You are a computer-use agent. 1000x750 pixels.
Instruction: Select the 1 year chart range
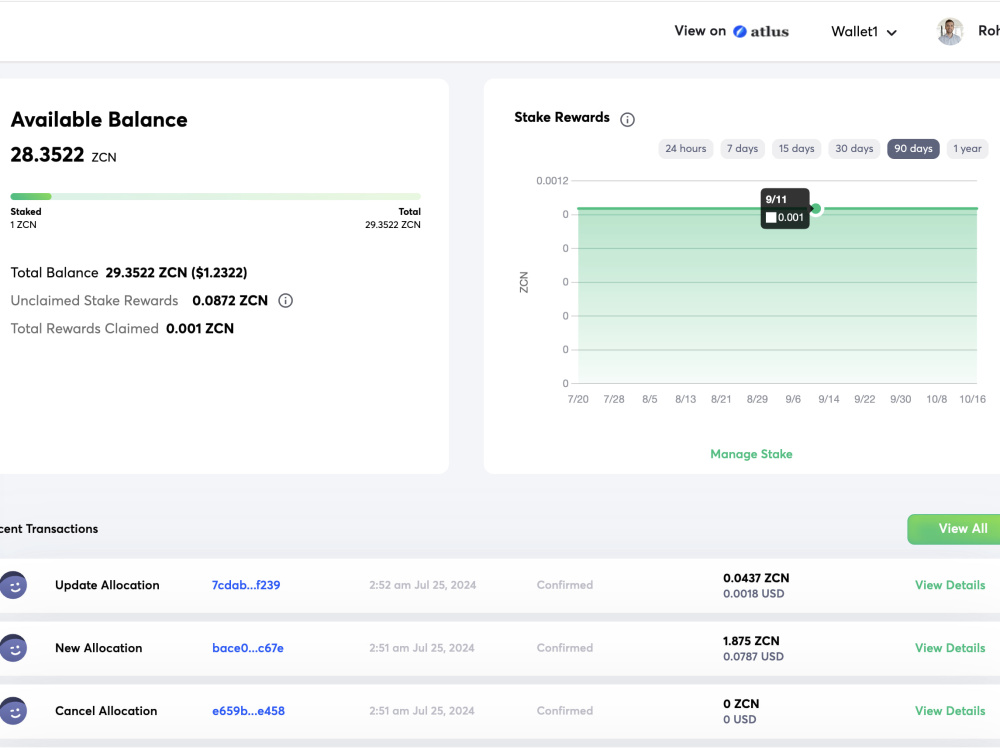(x=967, y=148)
